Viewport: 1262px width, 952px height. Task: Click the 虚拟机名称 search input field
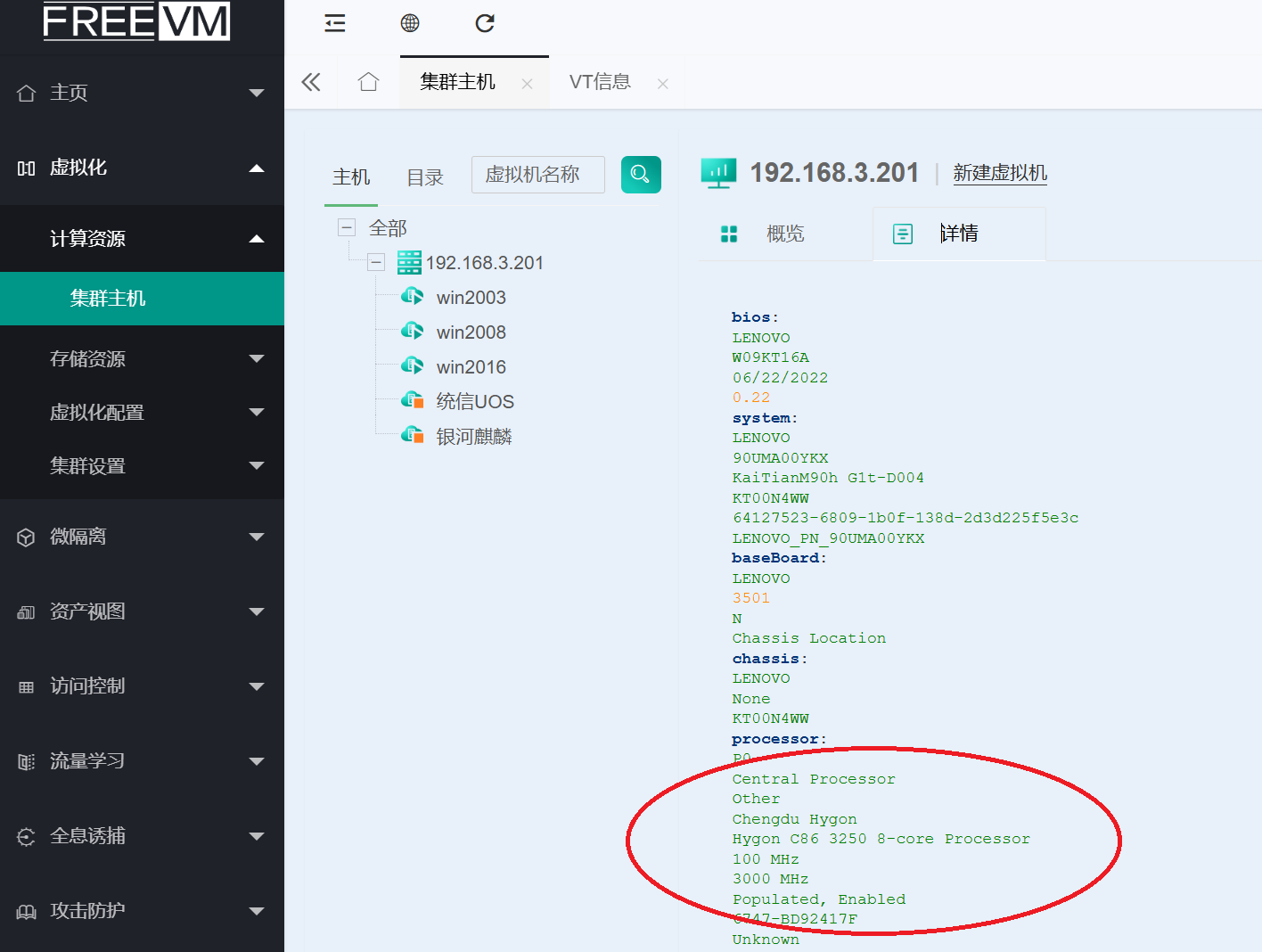pyautogui.click(x=538, y=175)
